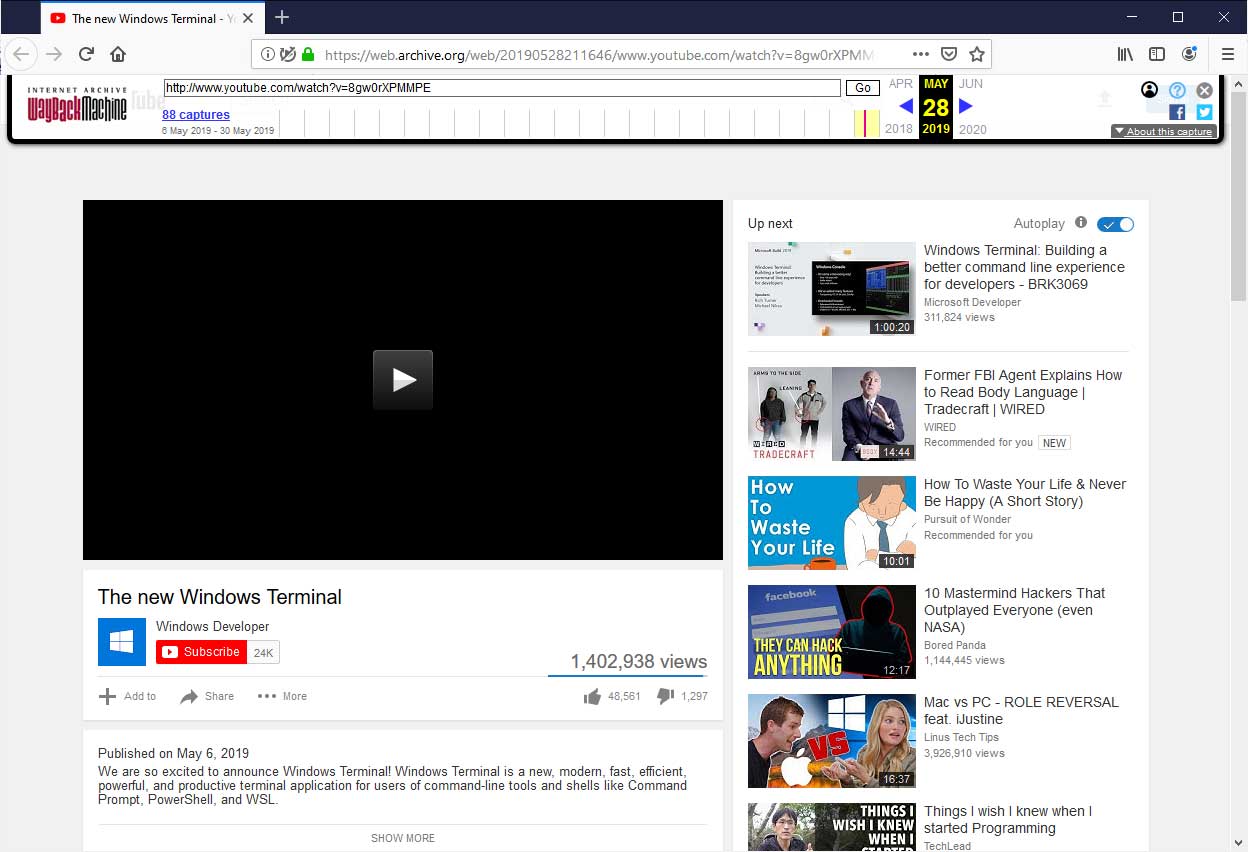Close the Wayback Machine toolbar
Image resolution: width=1248 pixels, height=852 pixels.
1205,90
